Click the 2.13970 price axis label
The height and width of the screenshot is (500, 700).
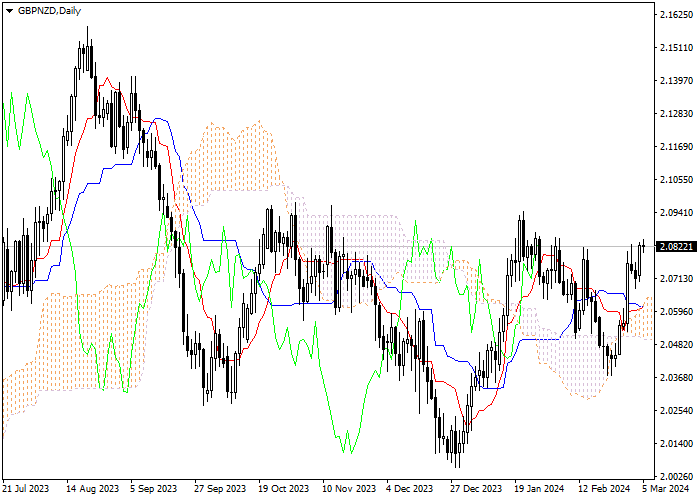pos(676,81)
